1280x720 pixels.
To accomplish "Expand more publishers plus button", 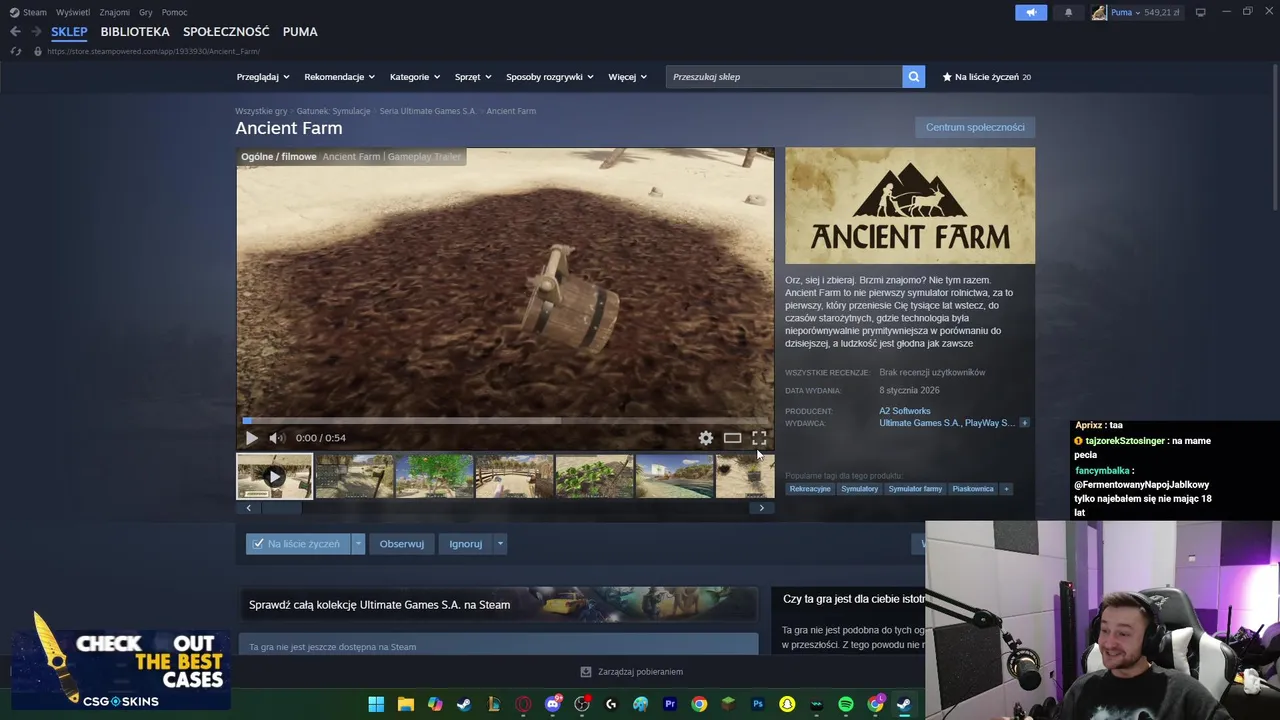I will pos(1024,423).
